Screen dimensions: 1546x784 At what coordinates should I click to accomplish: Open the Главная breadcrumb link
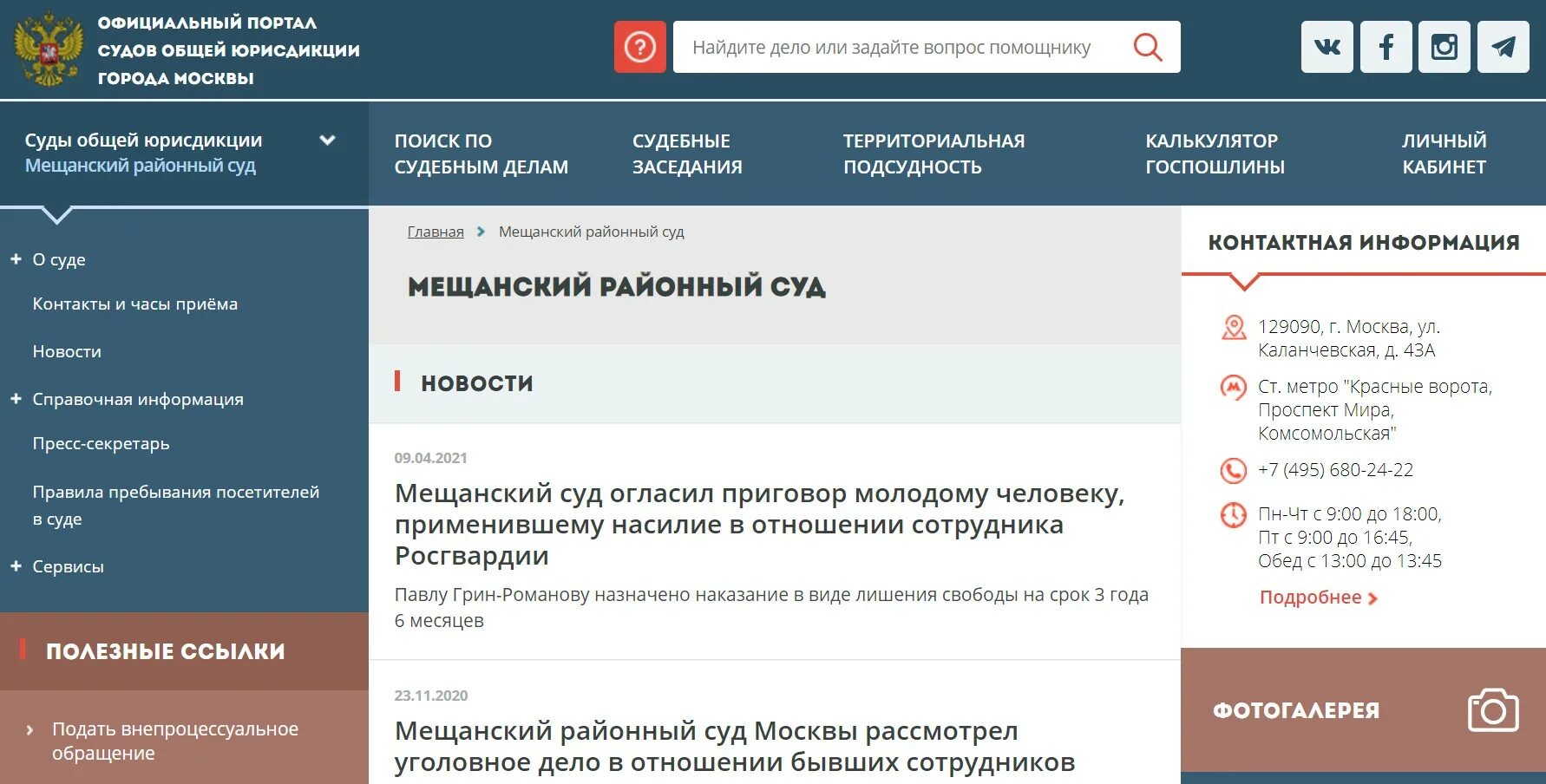point(435,232)
